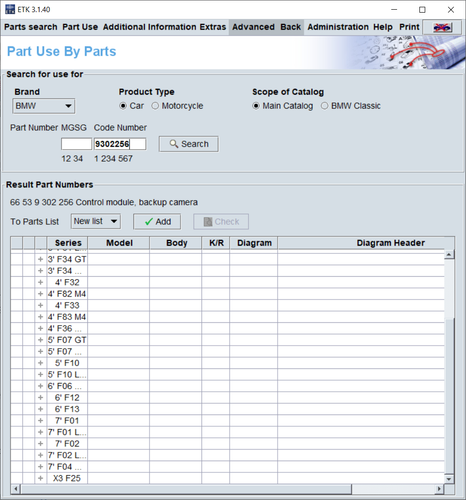Open the To Parts List 'New list' dropdown

pyautogui.click(x=96, y=221)
